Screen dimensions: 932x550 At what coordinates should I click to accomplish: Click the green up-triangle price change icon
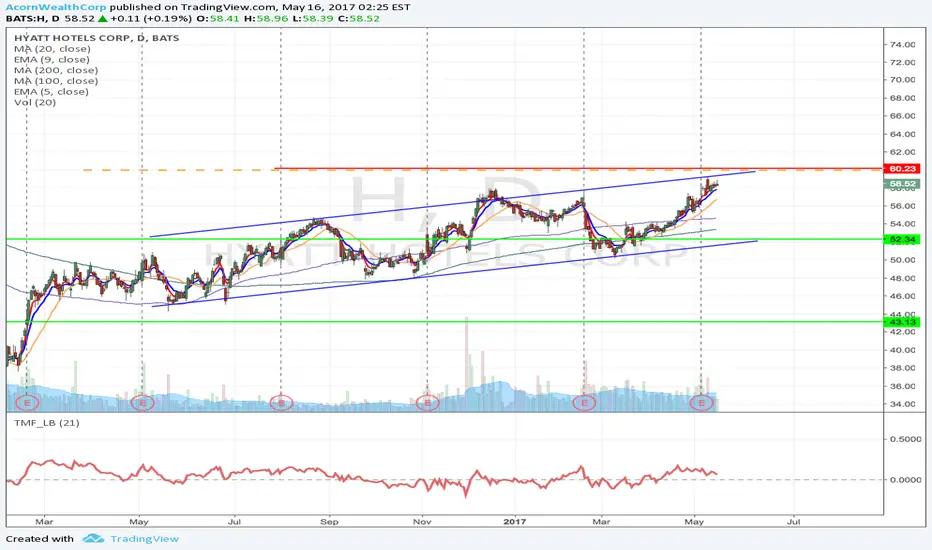coord(102,18)
